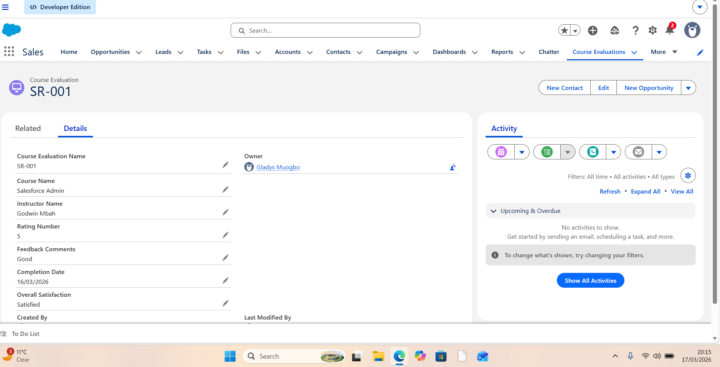Click the View All link
This screenshot has height=367, width=720.
pyautogui.click(x=682, y=192)
